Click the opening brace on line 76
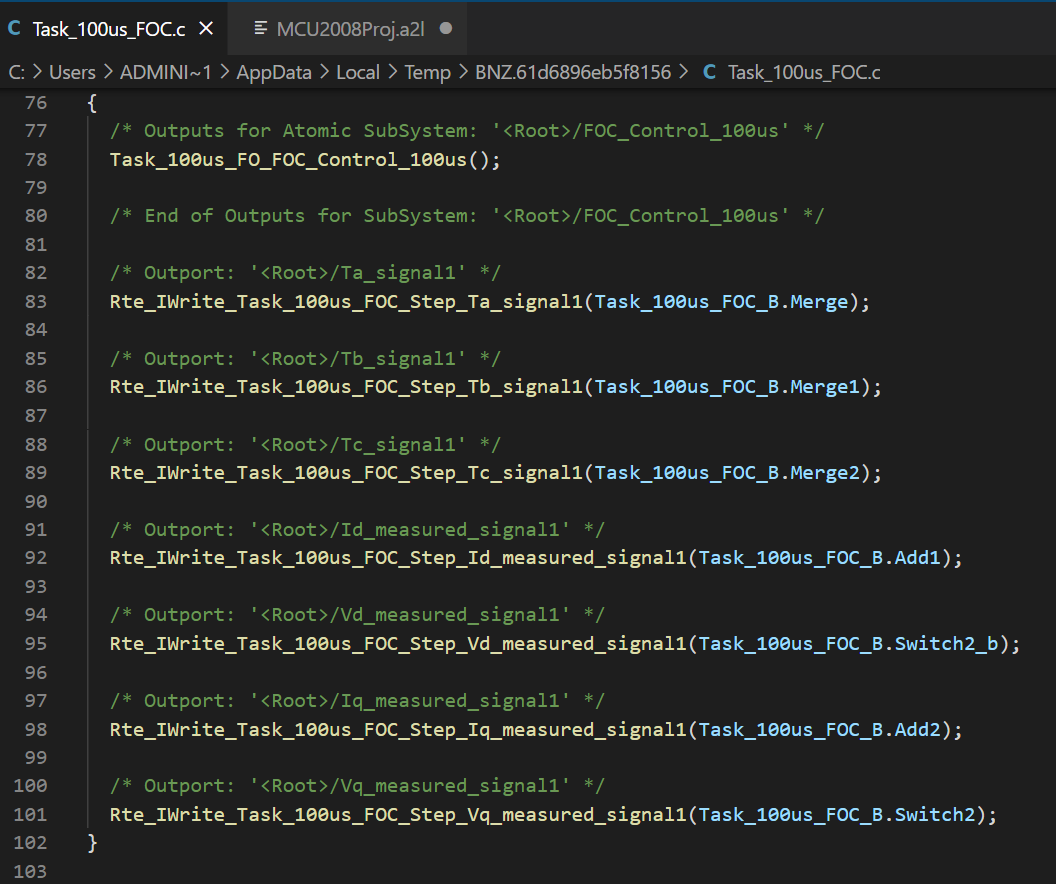 92,103
